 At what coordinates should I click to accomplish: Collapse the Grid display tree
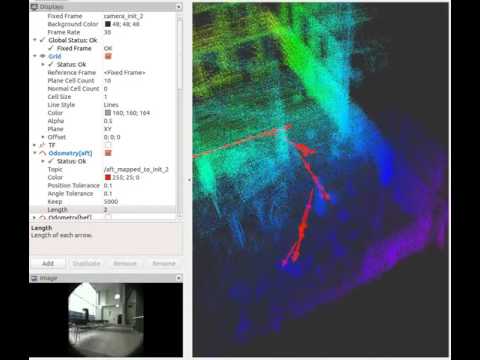click(x=35, y=56)
